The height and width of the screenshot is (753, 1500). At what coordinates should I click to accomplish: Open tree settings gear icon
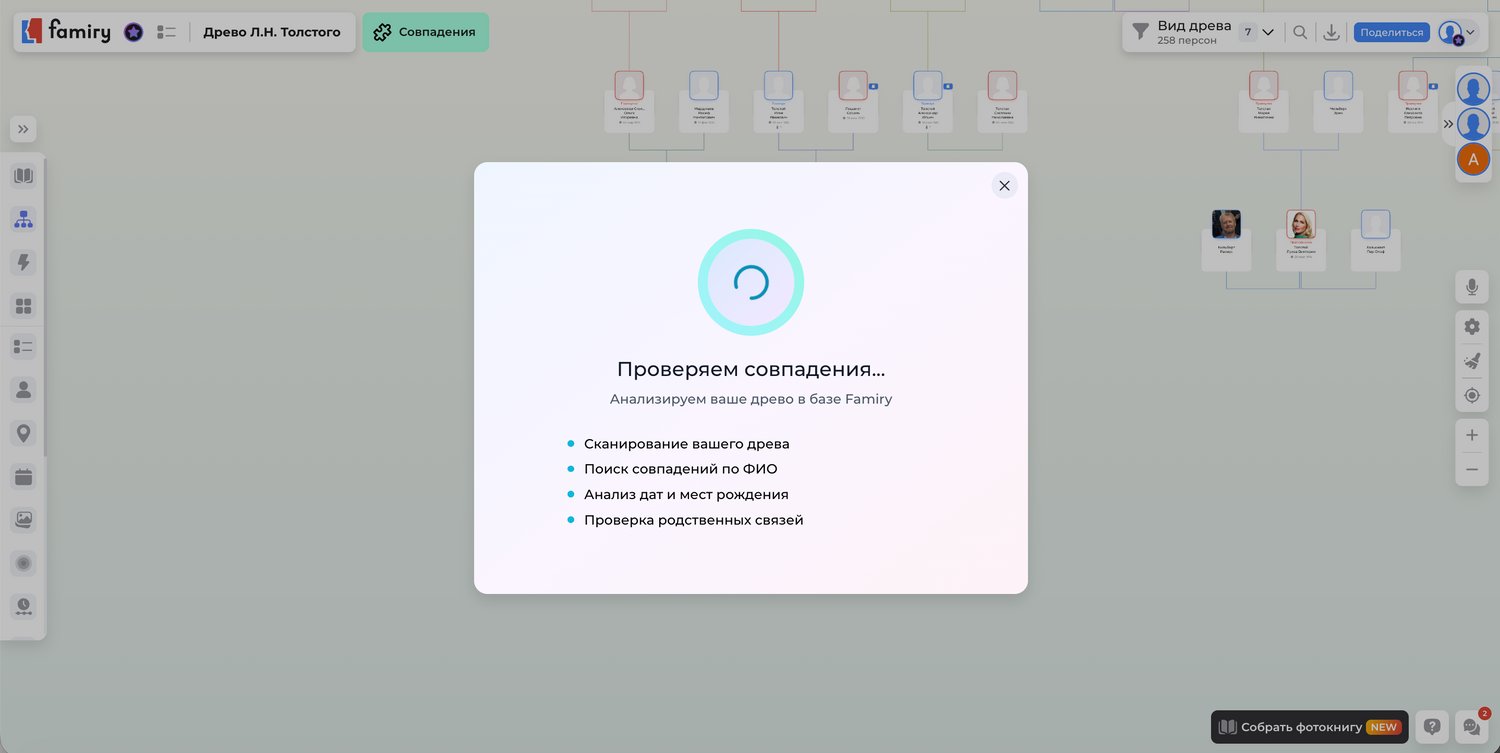(1471, 326)
